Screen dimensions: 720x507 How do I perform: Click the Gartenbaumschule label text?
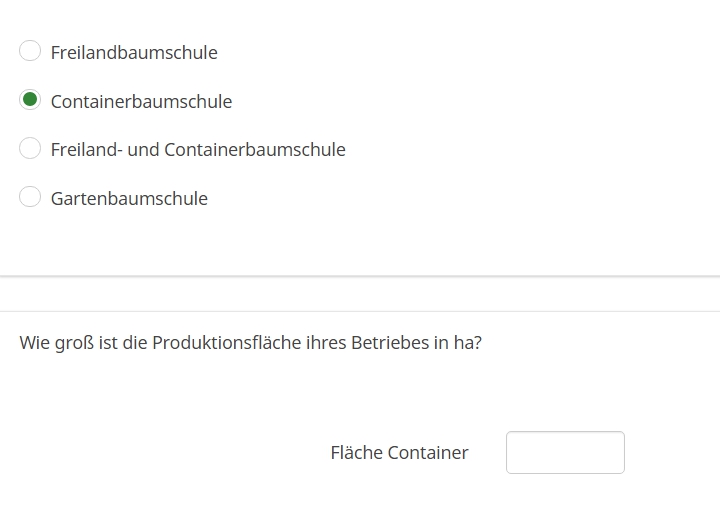coord(129,198)
